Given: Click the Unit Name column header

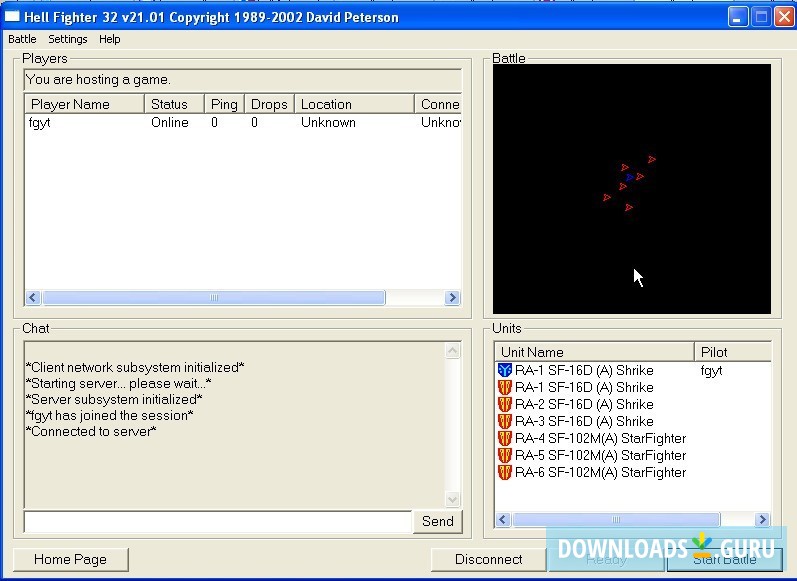Looking at the screenshot, I should (x=594, y=352).
